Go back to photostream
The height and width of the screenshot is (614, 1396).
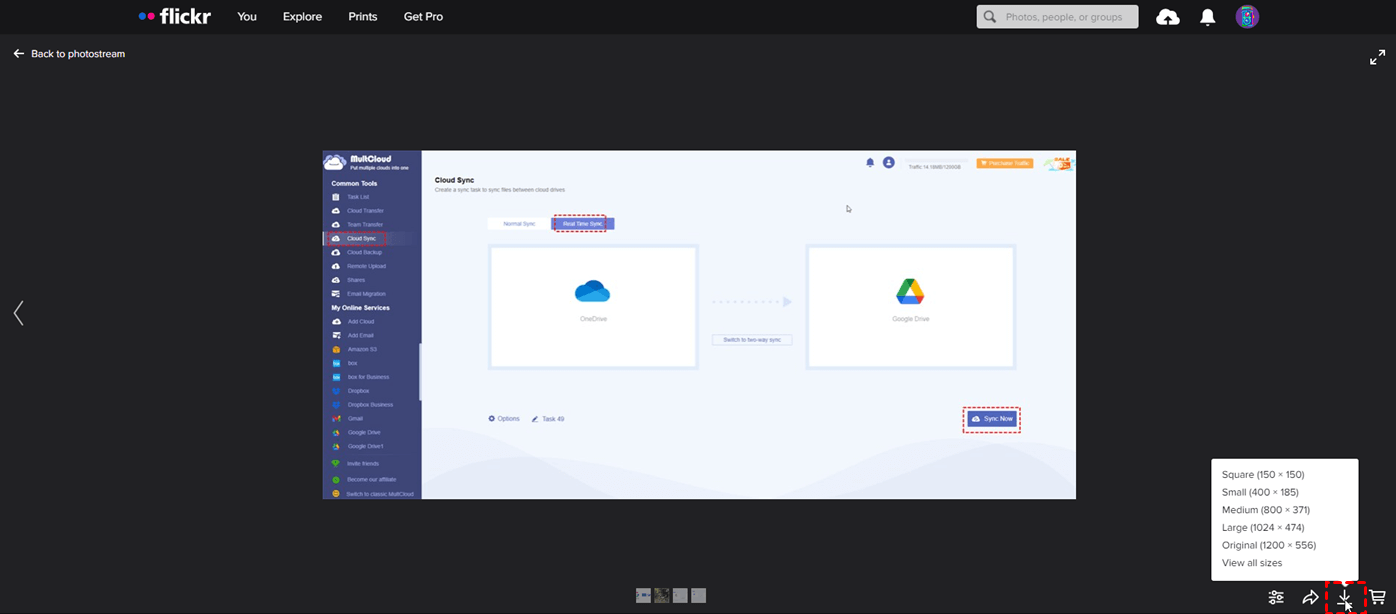69,54
